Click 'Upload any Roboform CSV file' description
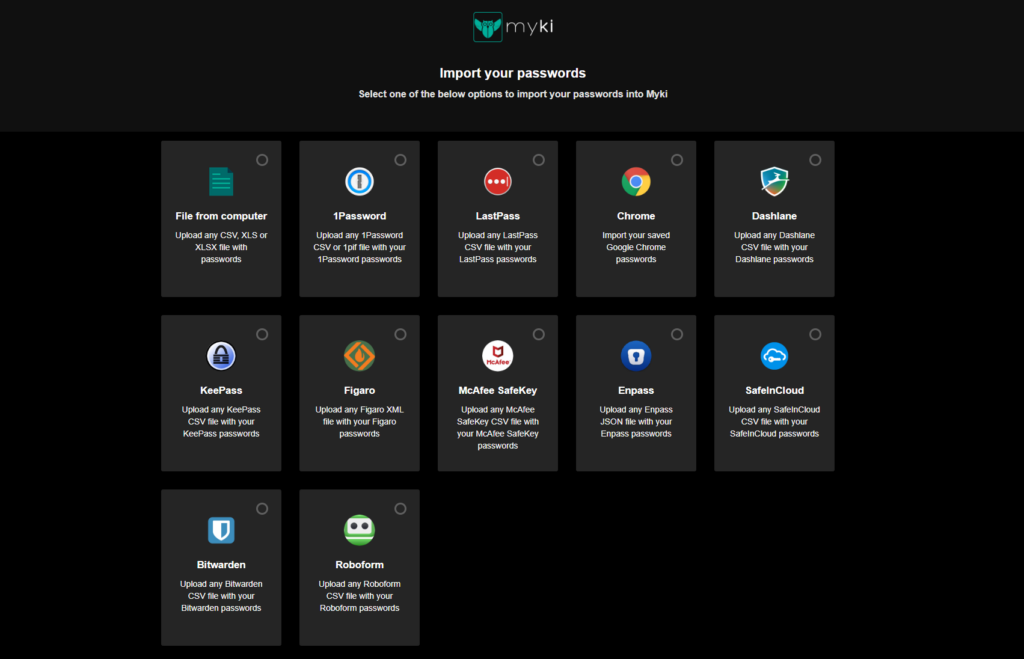Viewport: 1024px width, 659px height. (359, 596)
